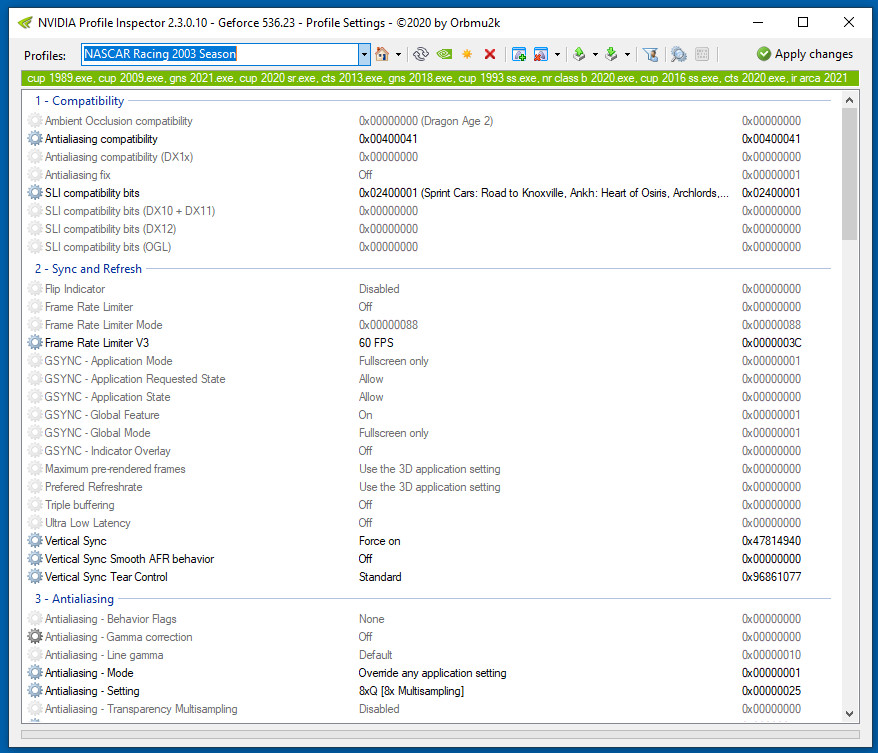Create a new profile with the sun icon
Screen dimensions: 878x753
point(467,54)
